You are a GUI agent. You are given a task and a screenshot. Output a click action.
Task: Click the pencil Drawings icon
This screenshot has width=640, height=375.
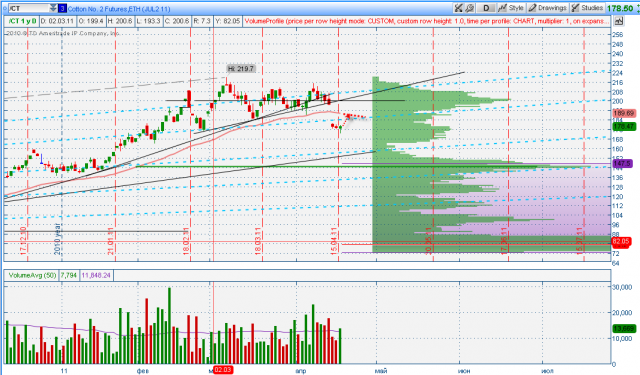click(x=532, y=8)
